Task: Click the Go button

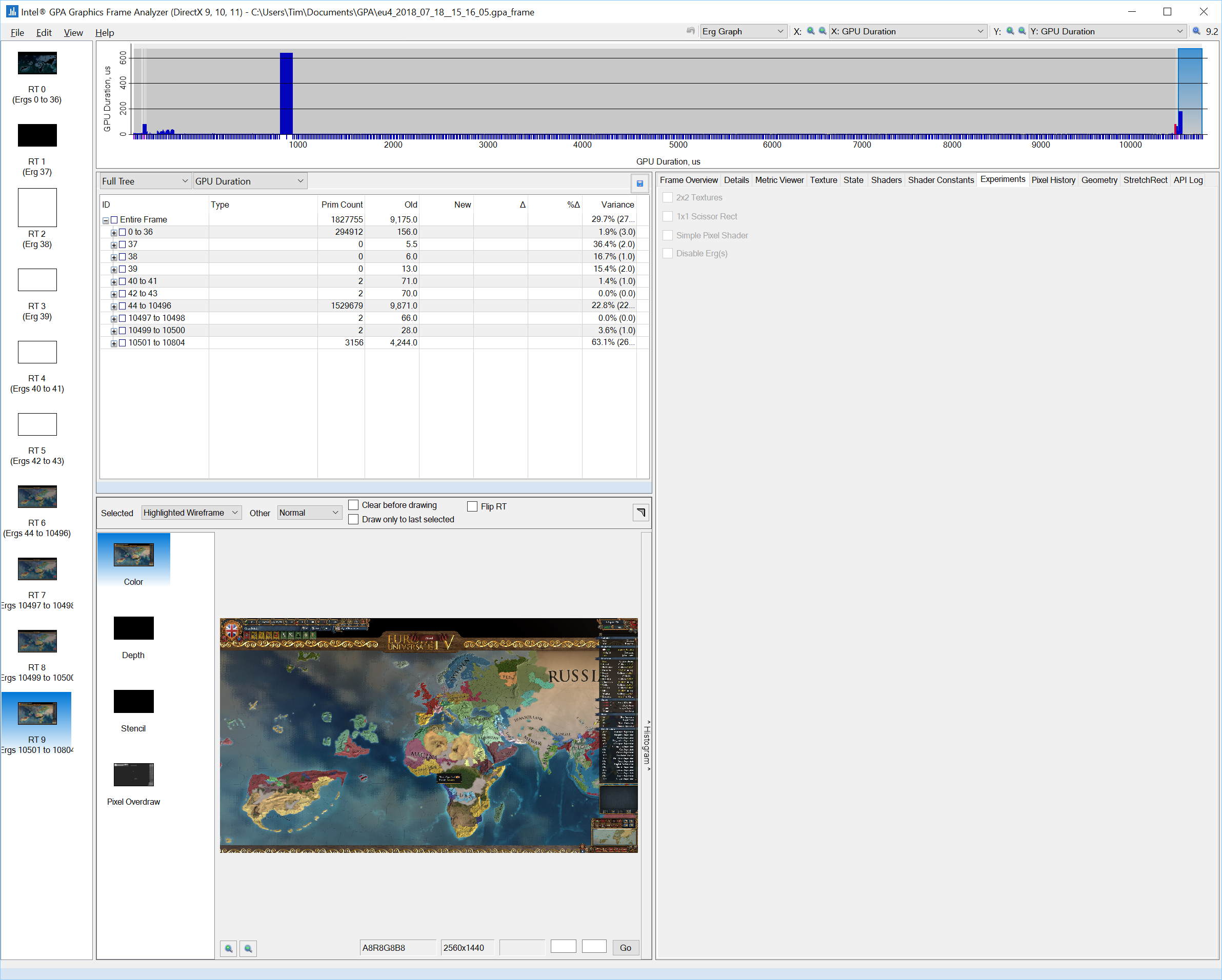Action: [x=625, y=948]
